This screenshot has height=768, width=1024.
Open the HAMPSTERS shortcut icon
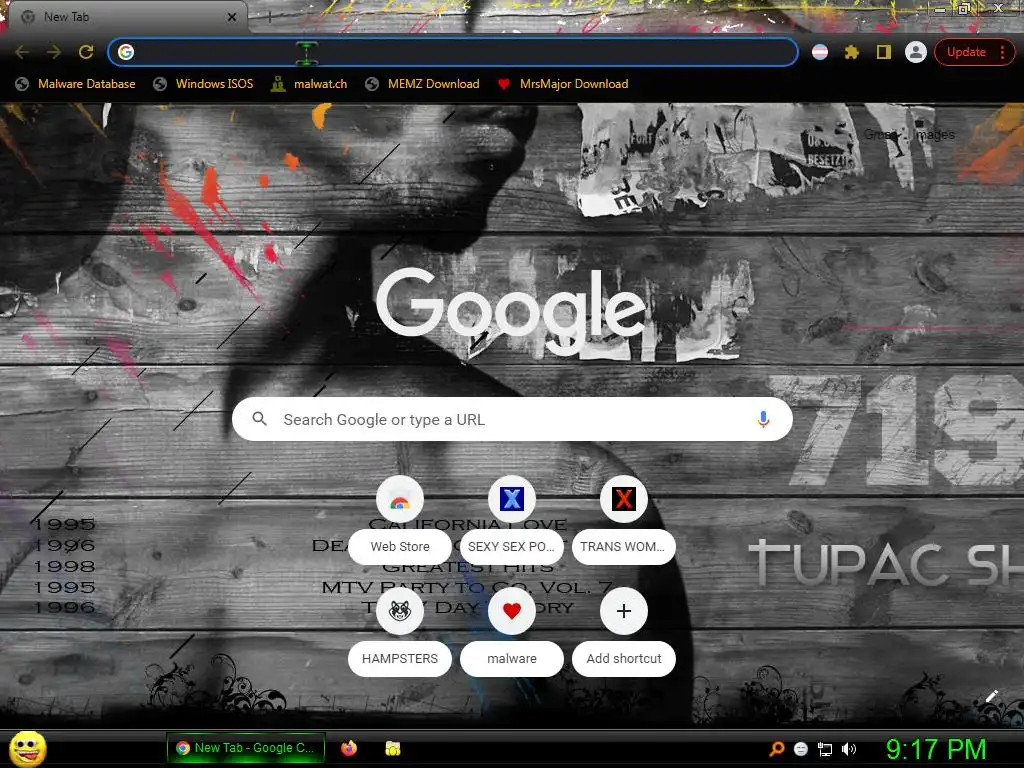(x=400, y=611)
